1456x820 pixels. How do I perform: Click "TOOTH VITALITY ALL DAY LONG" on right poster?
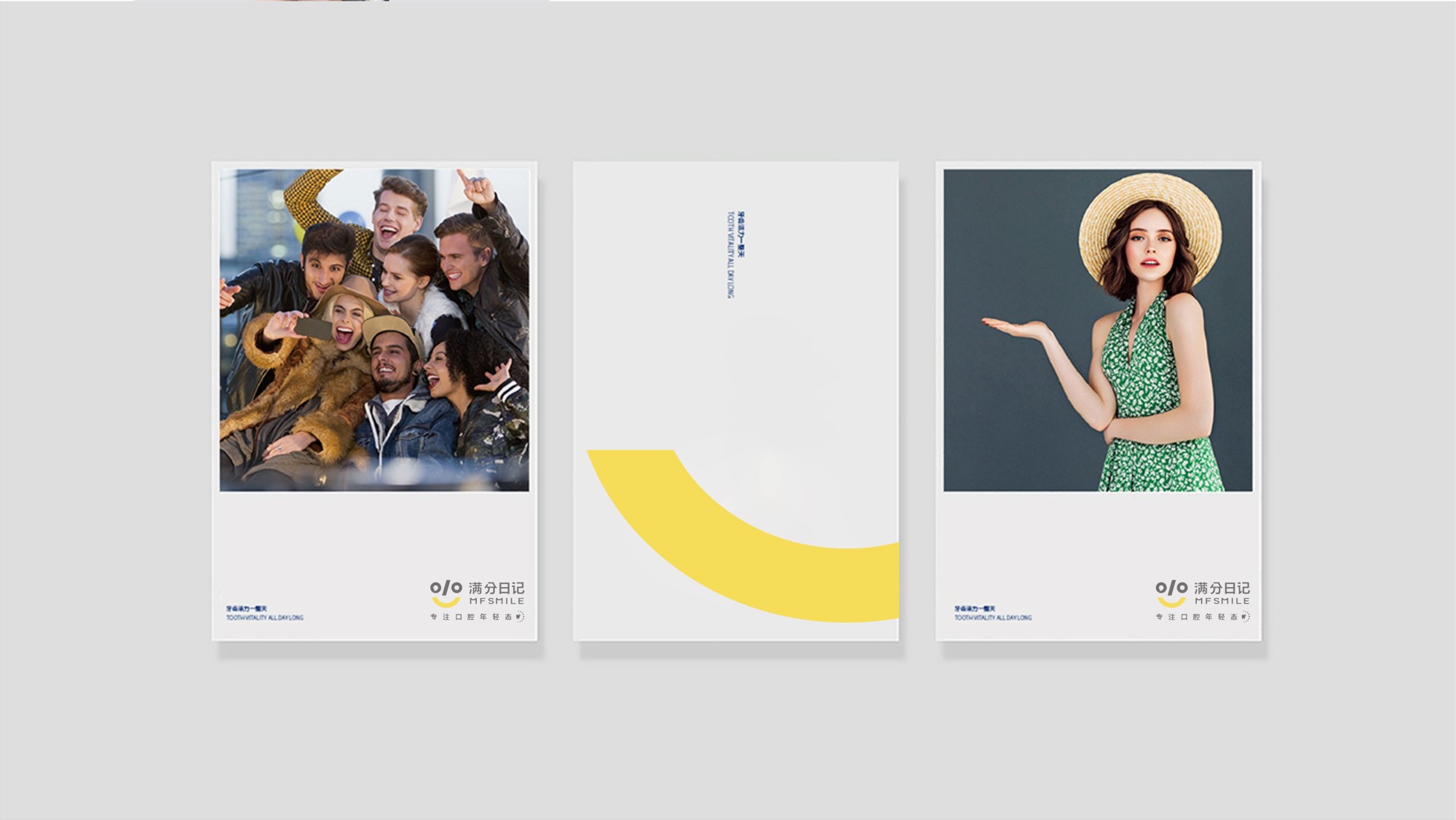click(993, 618)
